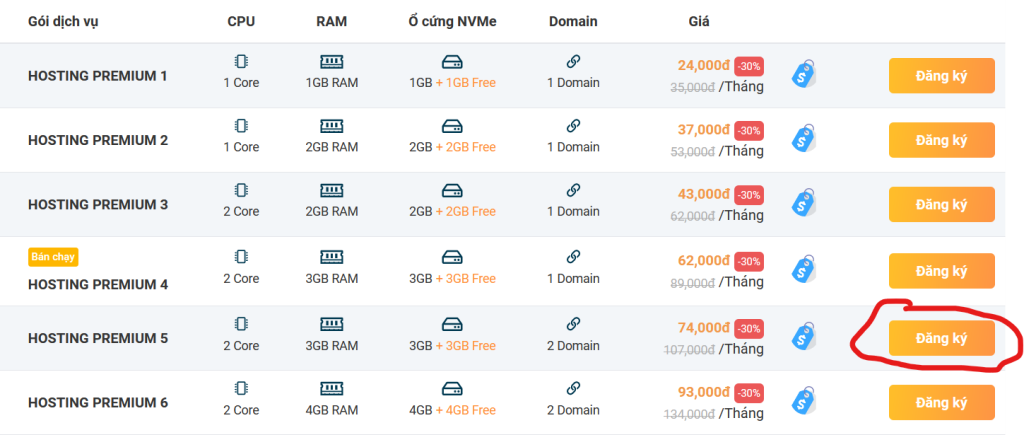Click the price tag icon for Hosting Premium 1
The image size is (1024, 435).
805,75
